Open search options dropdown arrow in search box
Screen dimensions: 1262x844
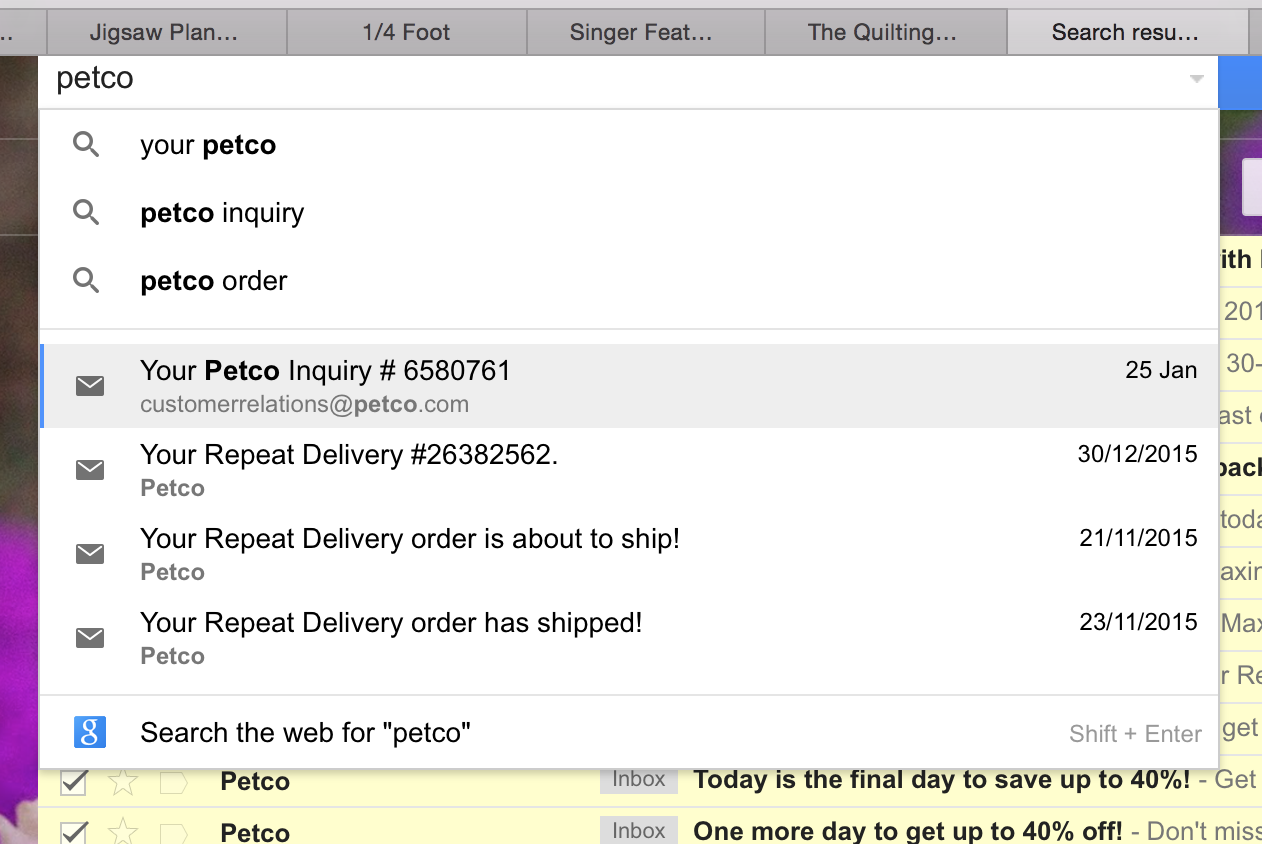[x=1196, y=79]
